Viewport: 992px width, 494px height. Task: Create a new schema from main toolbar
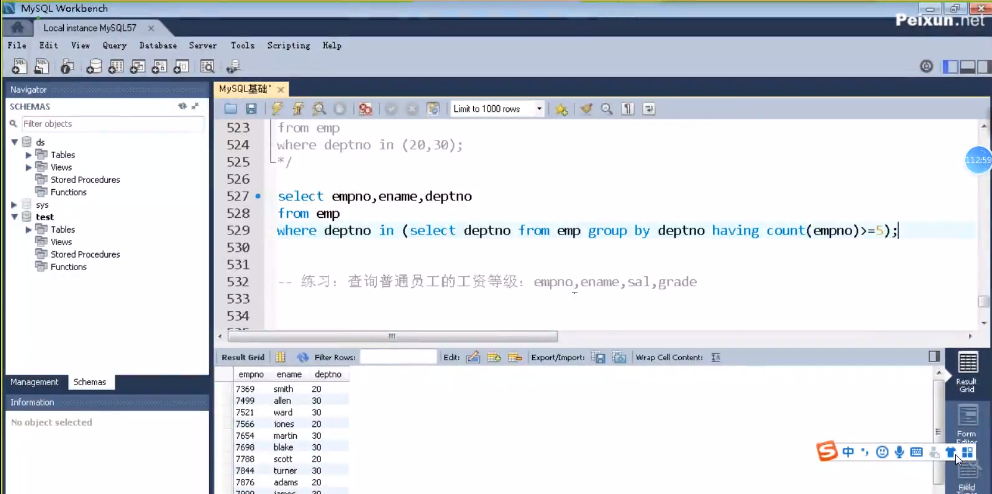tap(94, 67)
